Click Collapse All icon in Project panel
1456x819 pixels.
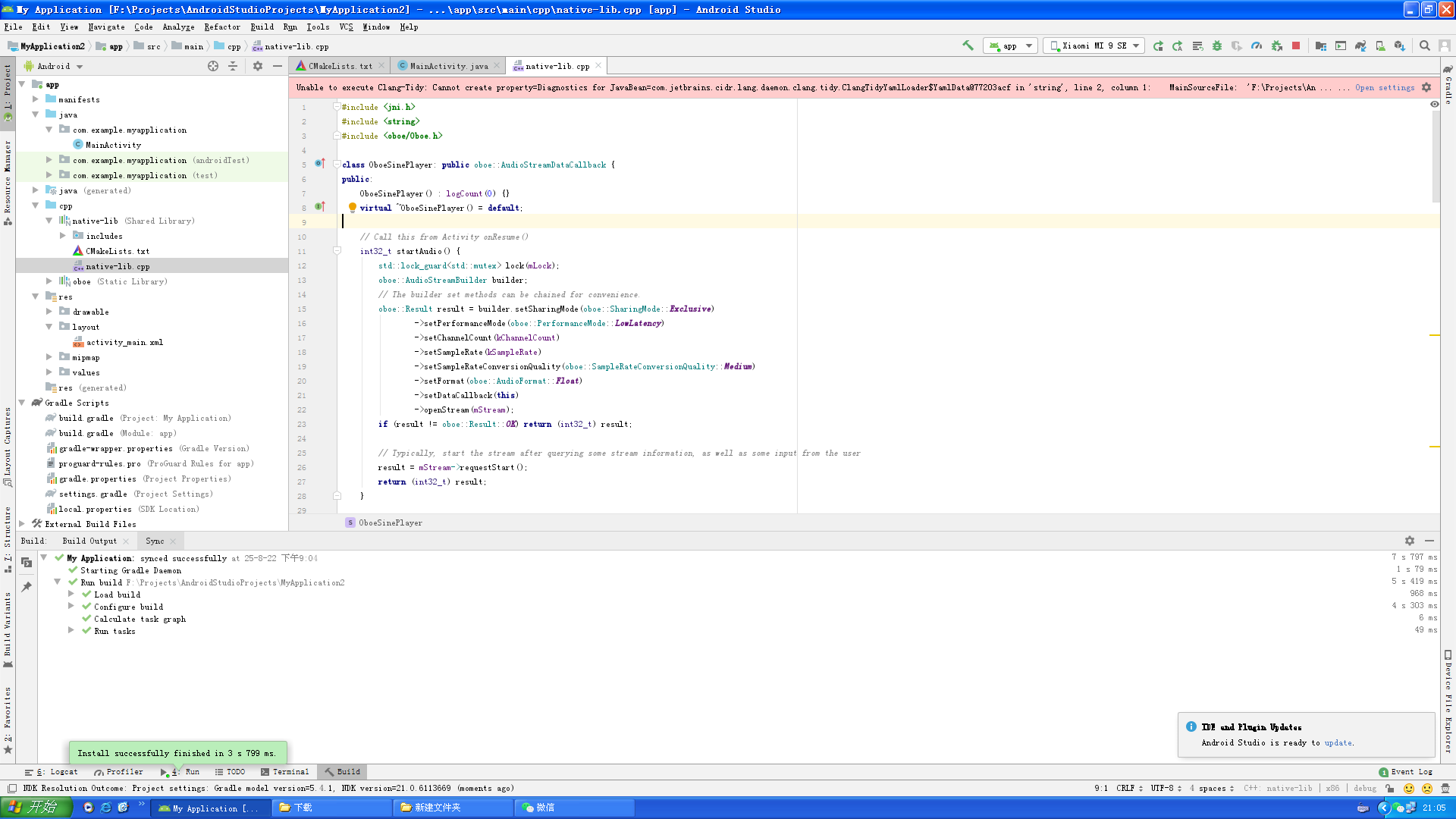[x=233, y=67]
